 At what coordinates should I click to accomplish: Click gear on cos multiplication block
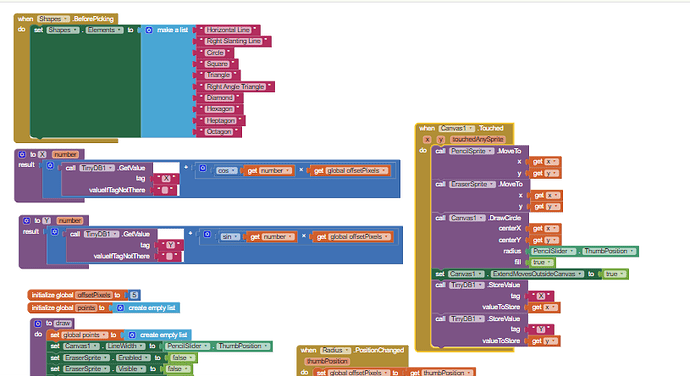tap(203, 168)
